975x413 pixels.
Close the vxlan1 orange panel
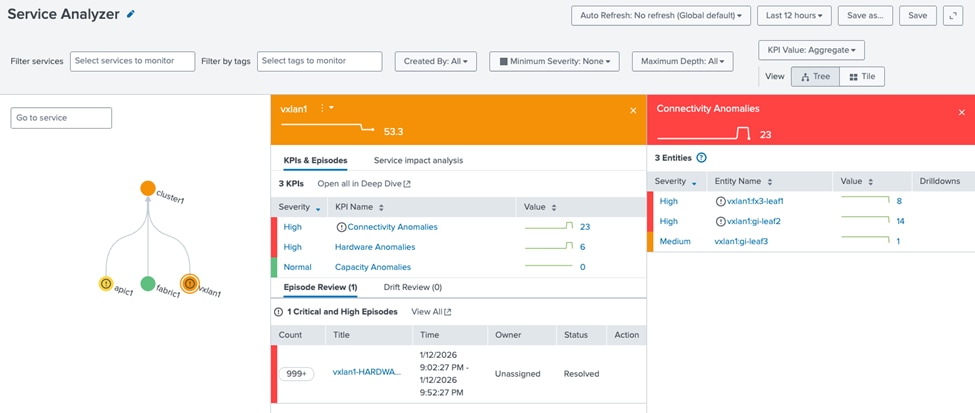(633, 111)
